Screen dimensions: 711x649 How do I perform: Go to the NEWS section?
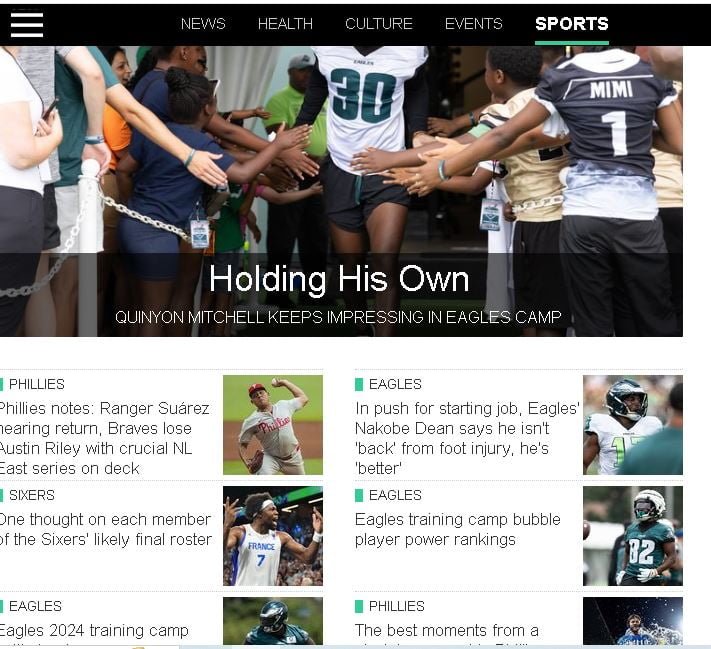click(x=203, y=24)
